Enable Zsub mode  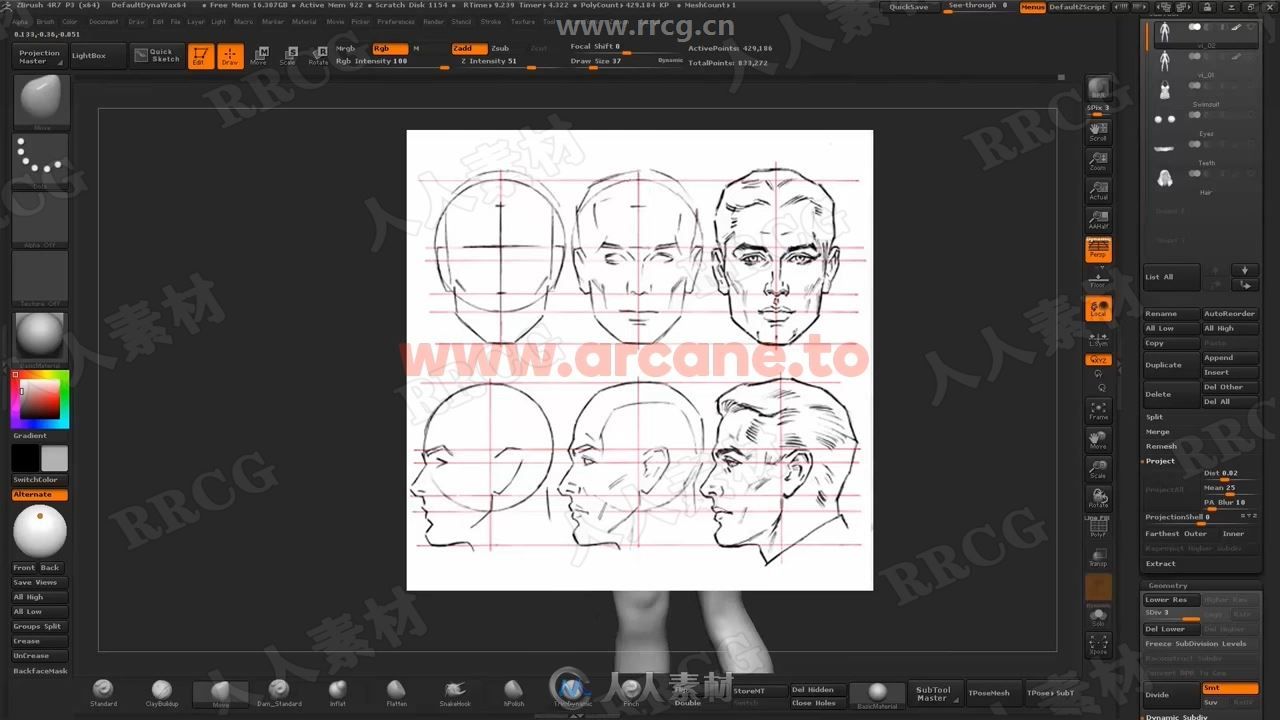tap(500, 48)
